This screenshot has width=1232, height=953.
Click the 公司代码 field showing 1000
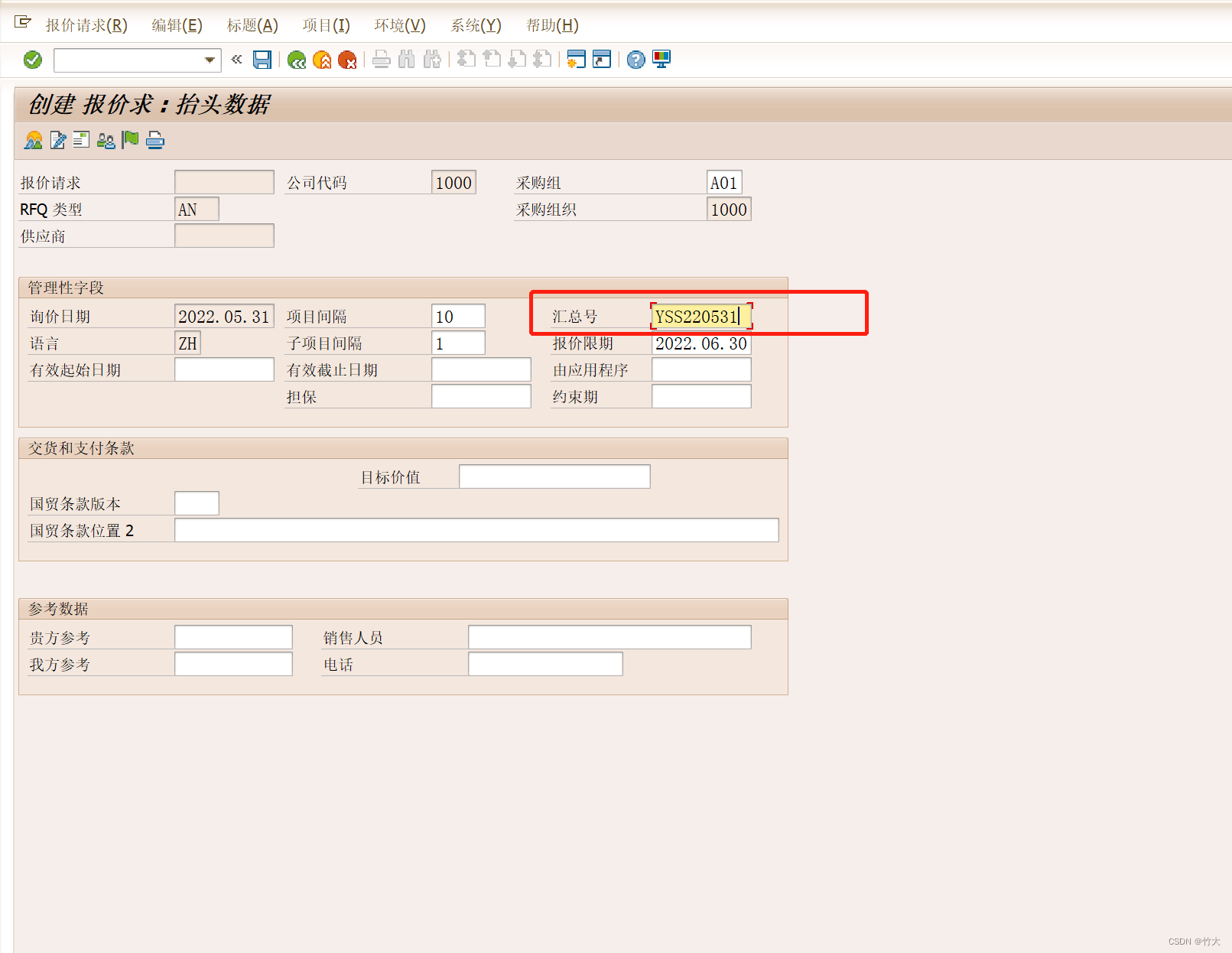(x=453, y=182)
